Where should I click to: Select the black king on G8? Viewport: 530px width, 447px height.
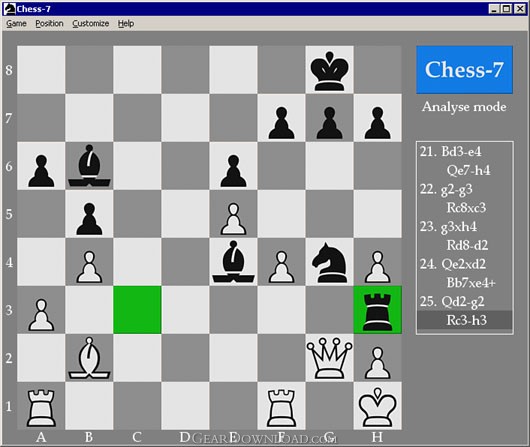point(330,70)
